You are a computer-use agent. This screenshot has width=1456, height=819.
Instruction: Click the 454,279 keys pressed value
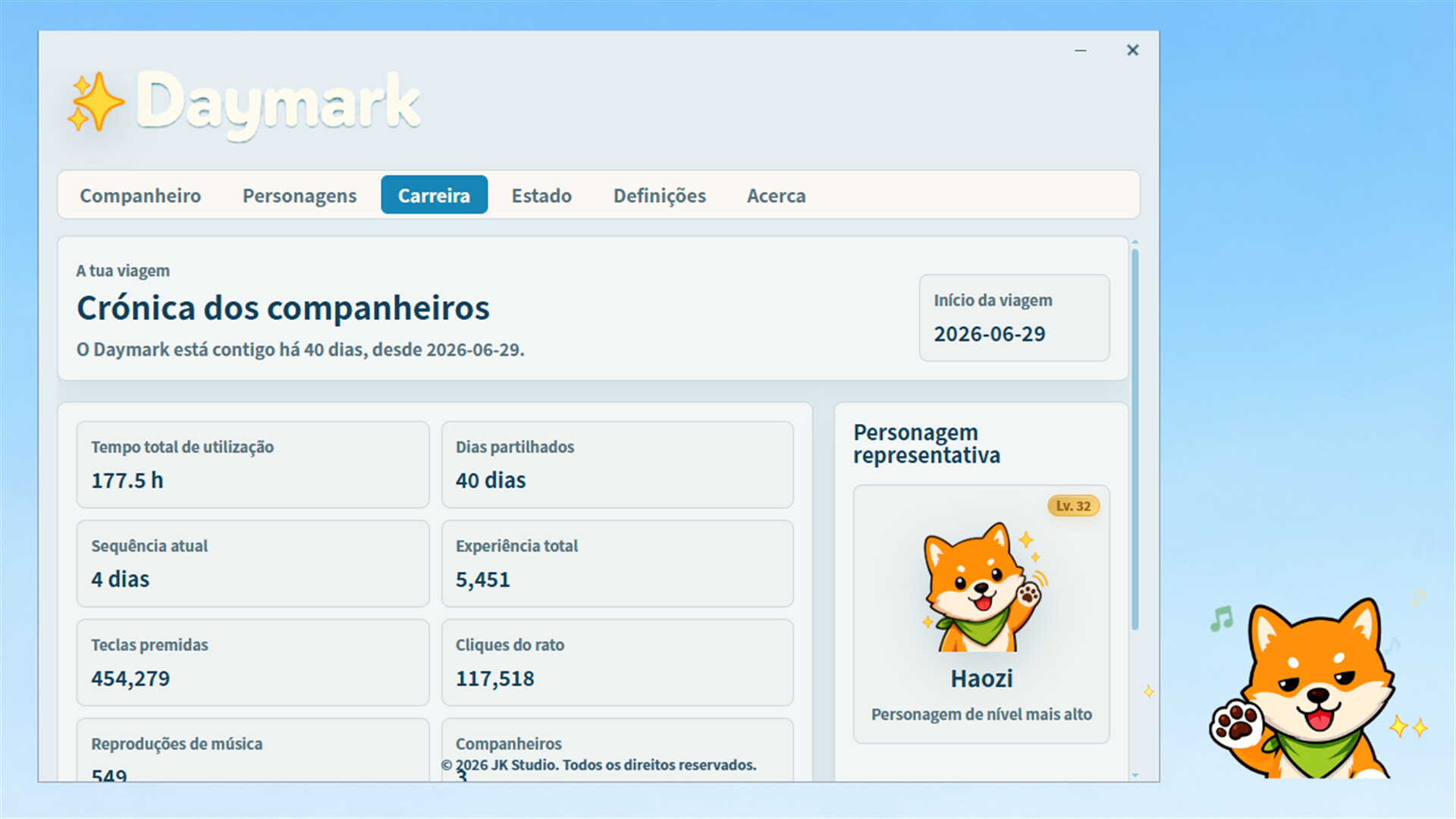(130, 679)
